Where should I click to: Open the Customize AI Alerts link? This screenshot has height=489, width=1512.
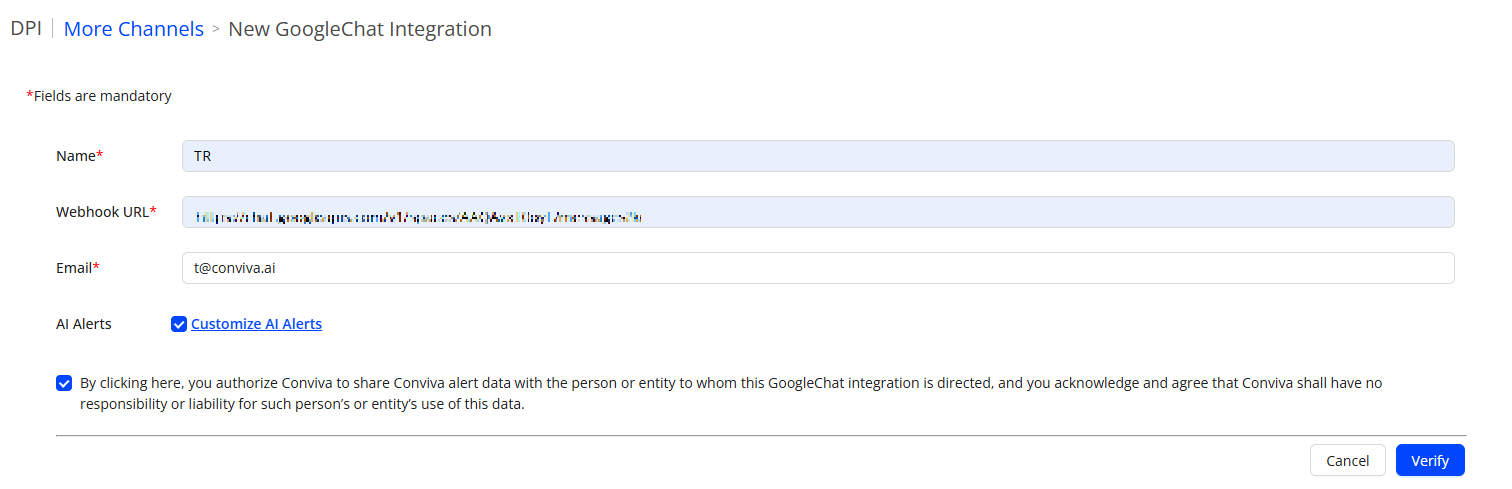click(x=256, y=324)
